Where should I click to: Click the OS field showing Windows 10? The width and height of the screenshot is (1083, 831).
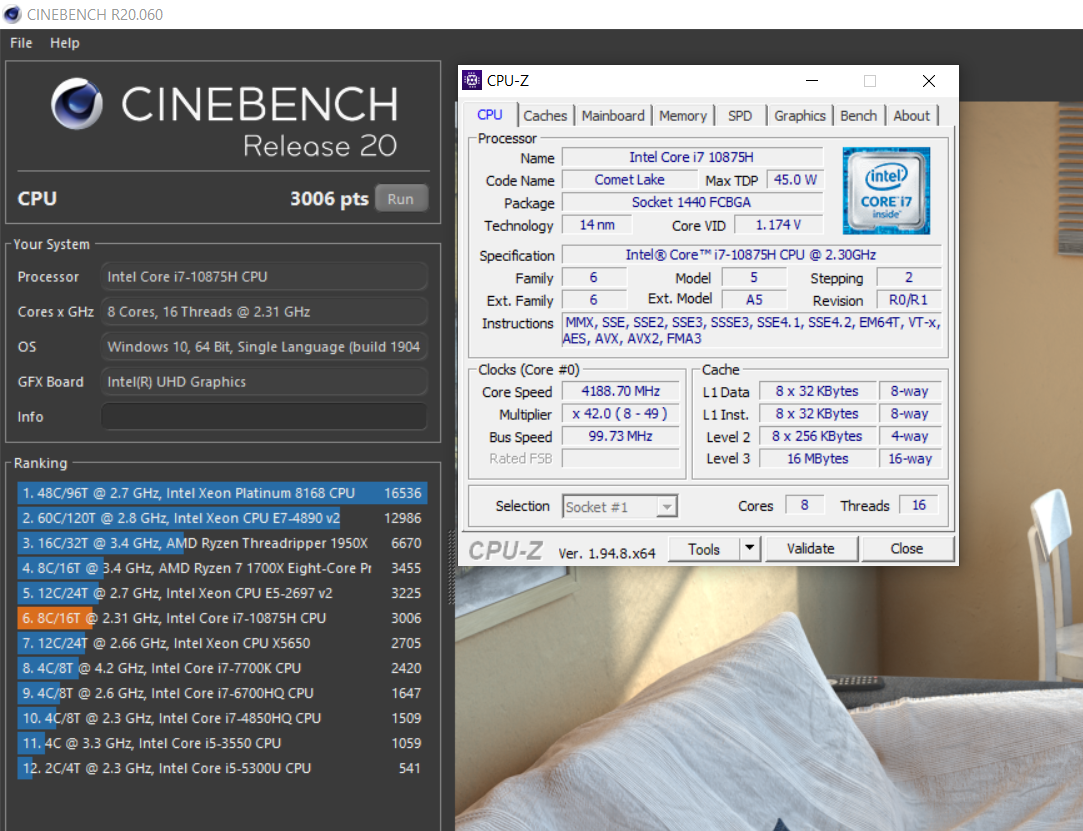[x=264, y=347]
